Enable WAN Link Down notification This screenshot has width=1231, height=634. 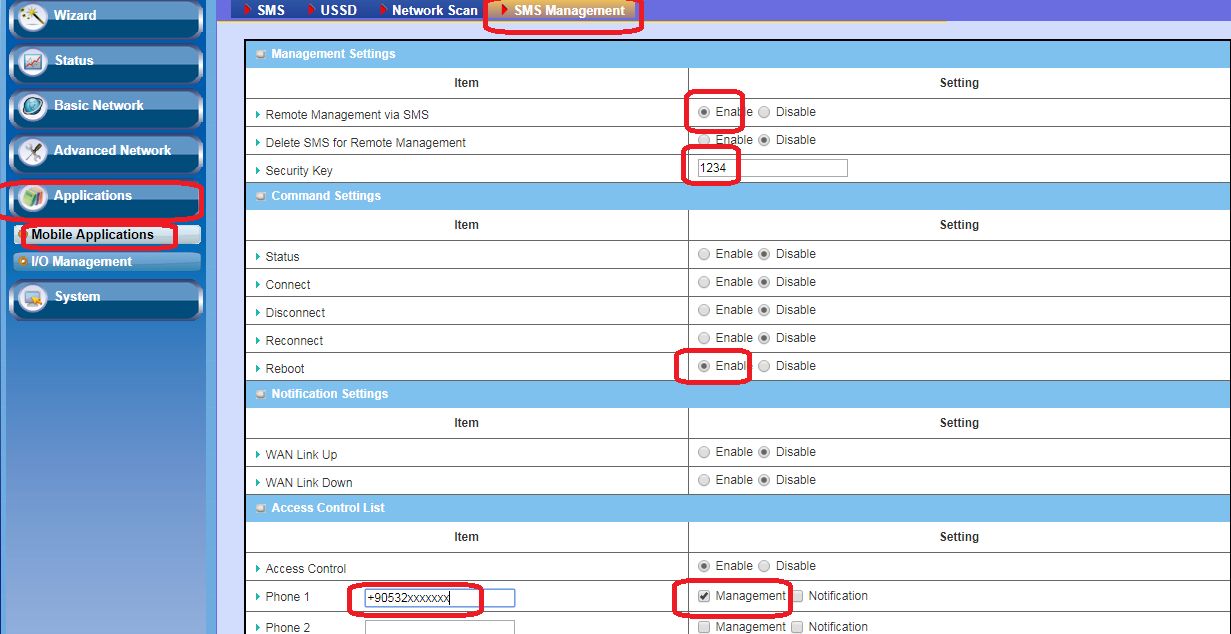click(x=705, y=480)
